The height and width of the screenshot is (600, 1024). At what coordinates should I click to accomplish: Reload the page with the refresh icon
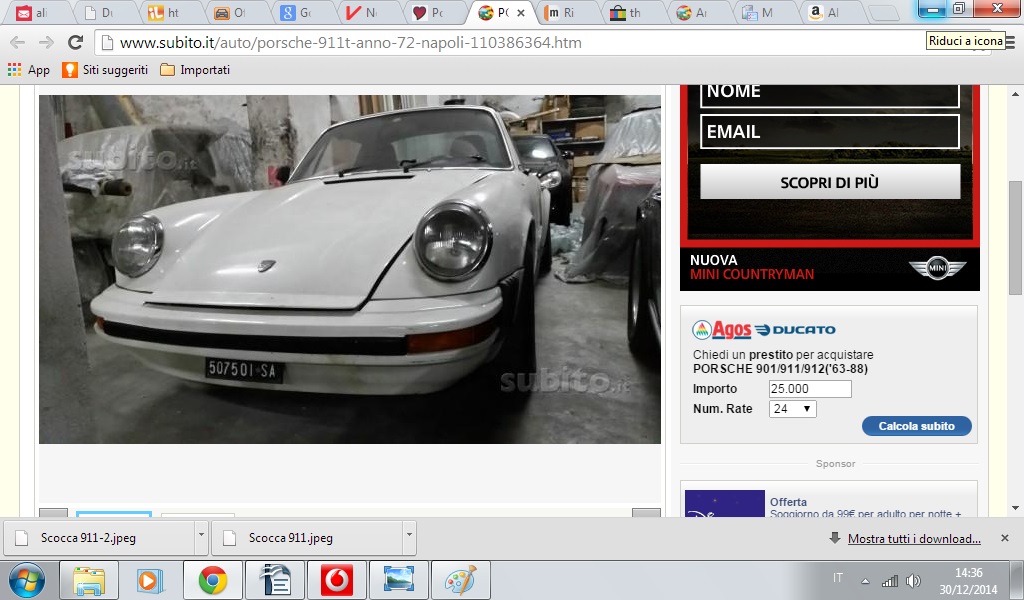[75, 43]
